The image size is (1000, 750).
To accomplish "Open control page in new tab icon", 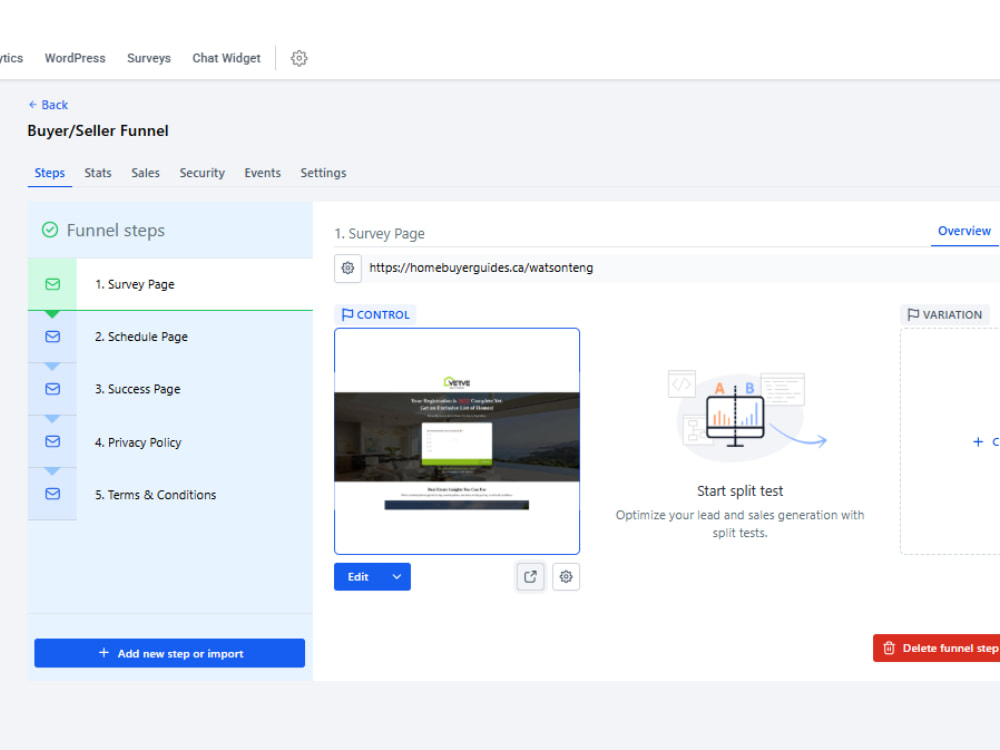I will 530,577.
